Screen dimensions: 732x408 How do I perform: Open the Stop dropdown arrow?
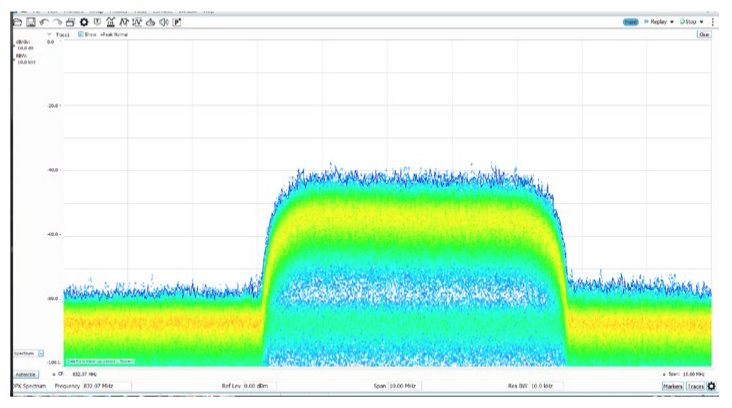702,22
